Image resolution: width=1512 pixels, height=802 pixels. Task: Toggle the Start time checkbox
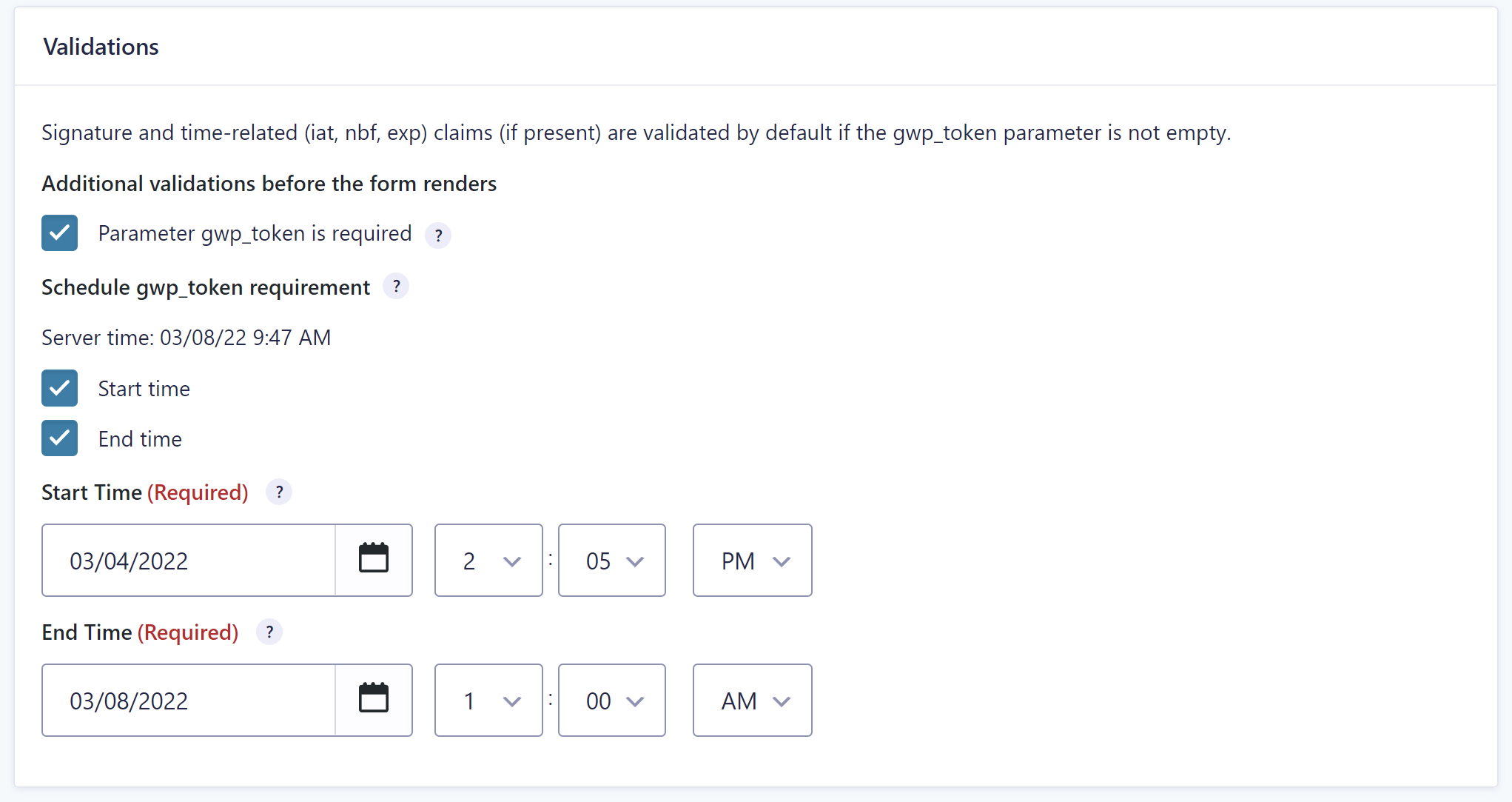point(60,388)
